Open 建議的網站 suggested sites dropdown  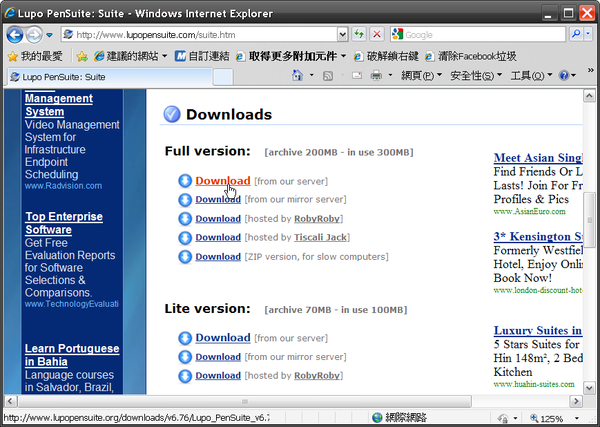point(130,57)
